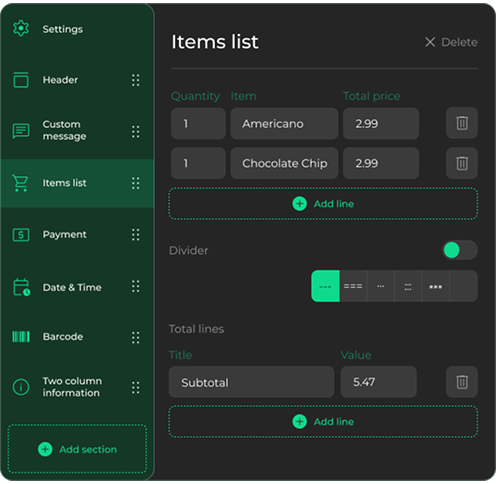Click Add section button in sidebar
This screenshot has width=498, height=484.
(x=77, y=450)
